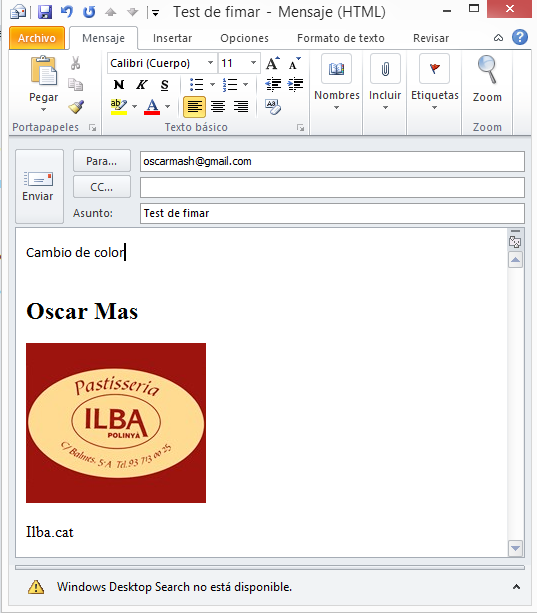537x613 pixels.
Task: Activate the Format Painter brush
Action: 76,106
